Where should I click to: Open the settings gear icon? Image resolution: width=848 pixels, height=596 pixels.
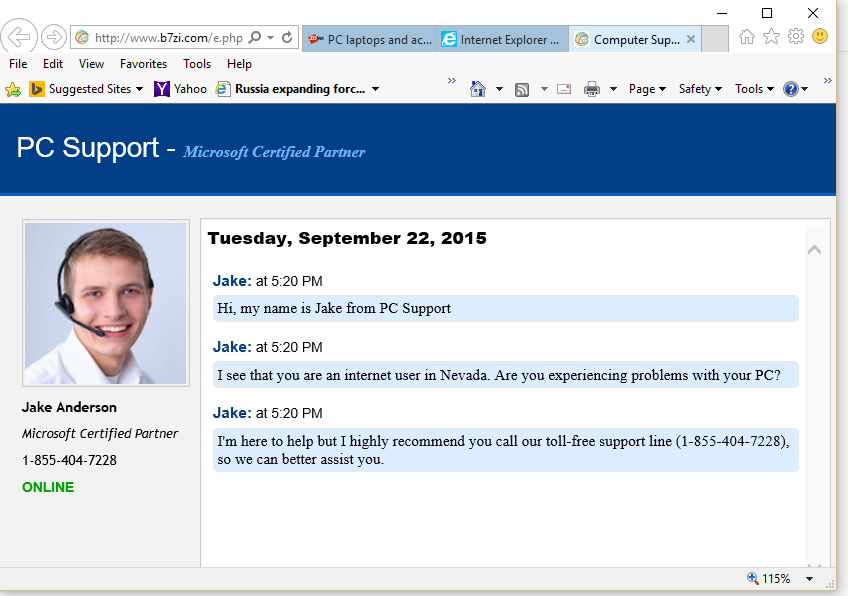click(796, 37)
